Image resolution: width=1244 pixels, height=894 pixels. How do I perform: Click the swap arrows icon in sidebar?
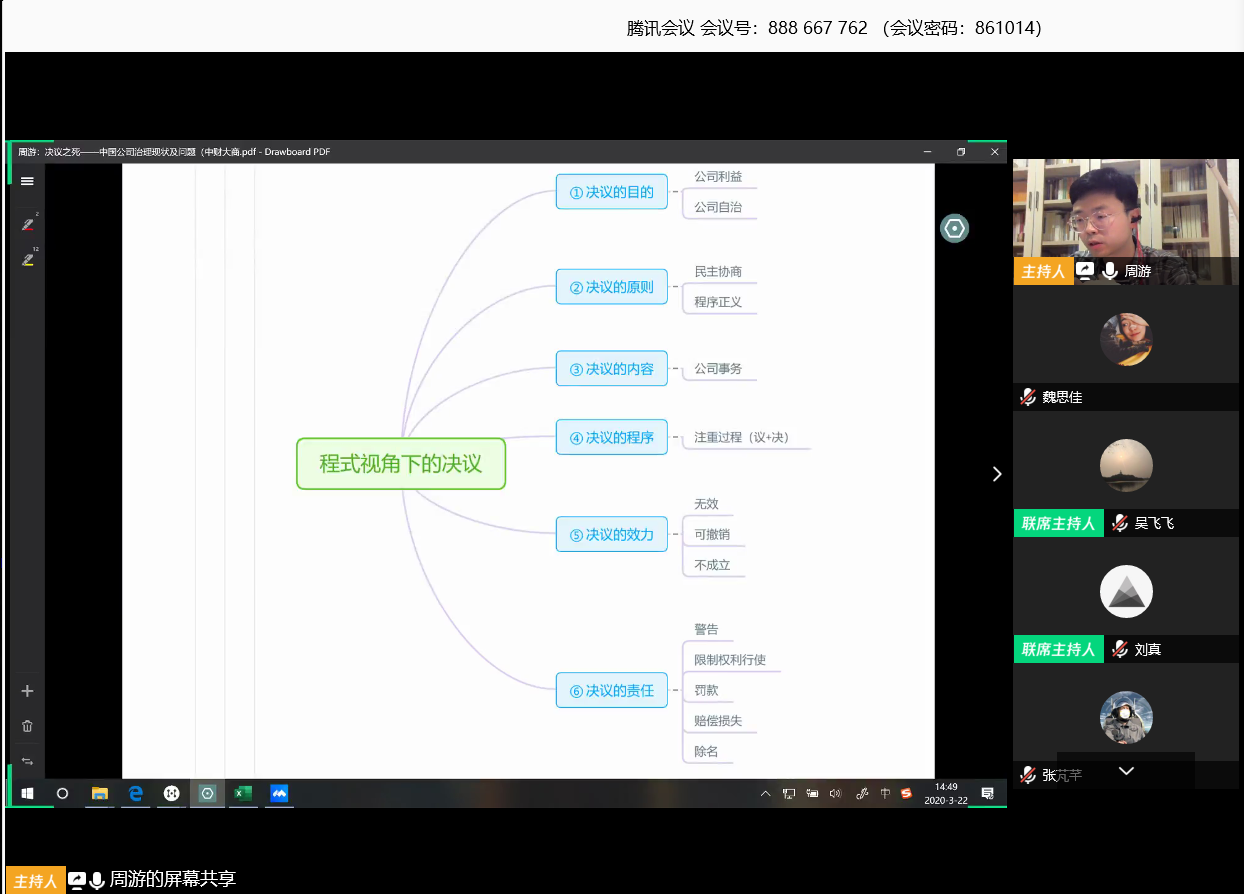coord(27,761)
